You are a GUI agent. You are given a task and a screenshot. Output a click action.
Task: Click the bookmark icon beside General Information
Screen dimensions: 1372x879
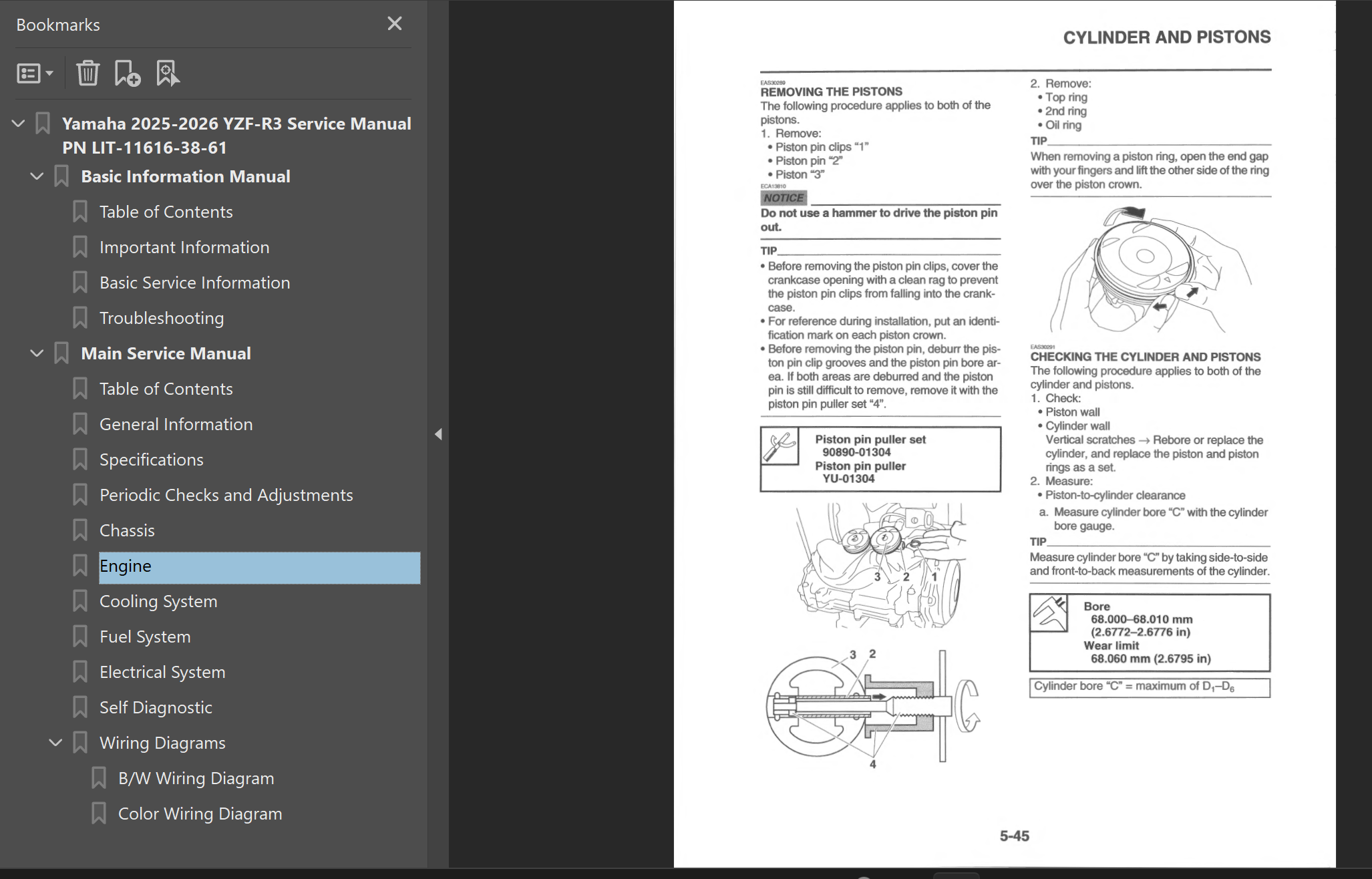tap(80, 424)
